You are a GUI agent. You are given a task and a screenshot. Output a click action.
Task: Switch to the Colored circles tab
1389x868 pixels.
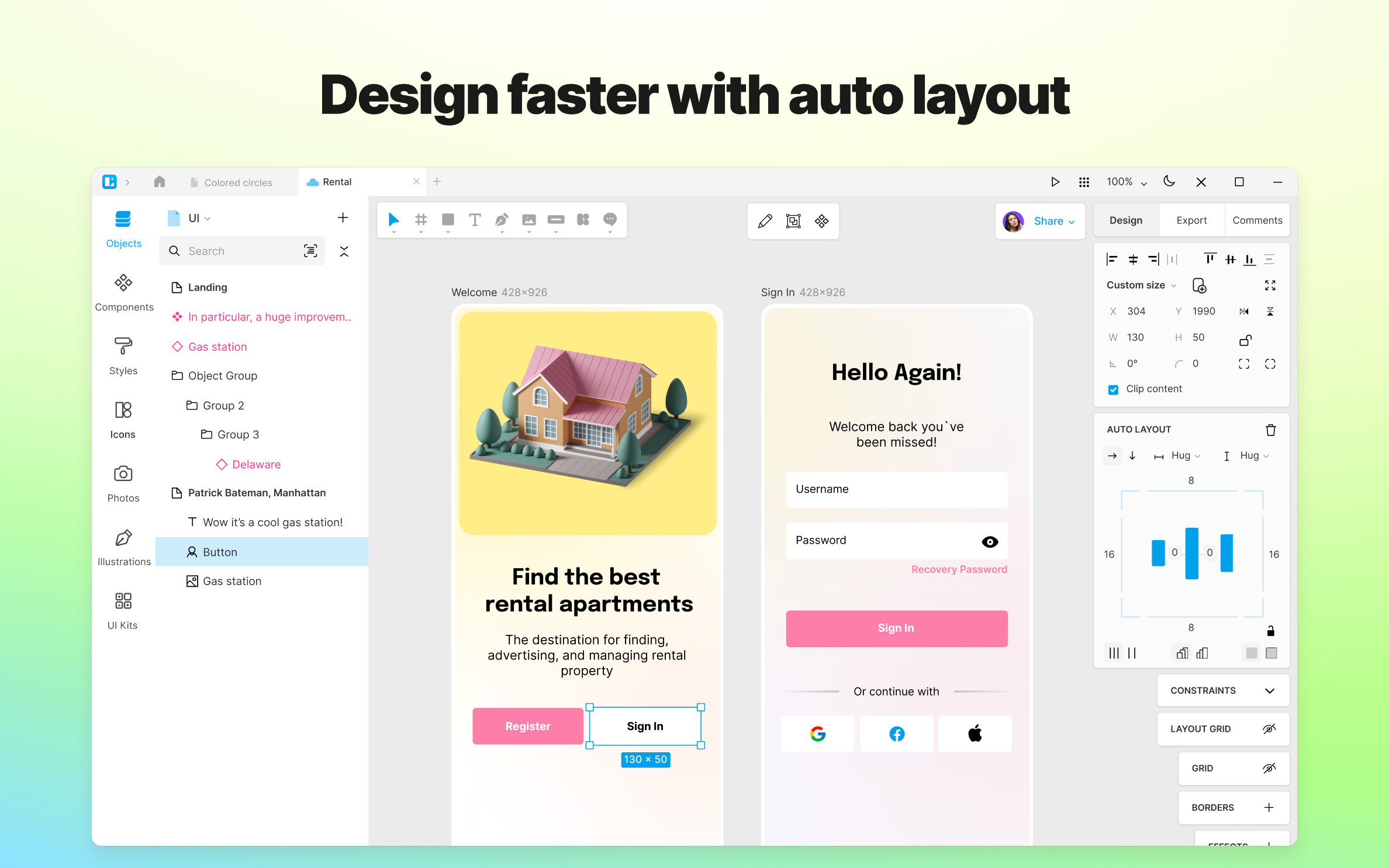click(238, 182)
